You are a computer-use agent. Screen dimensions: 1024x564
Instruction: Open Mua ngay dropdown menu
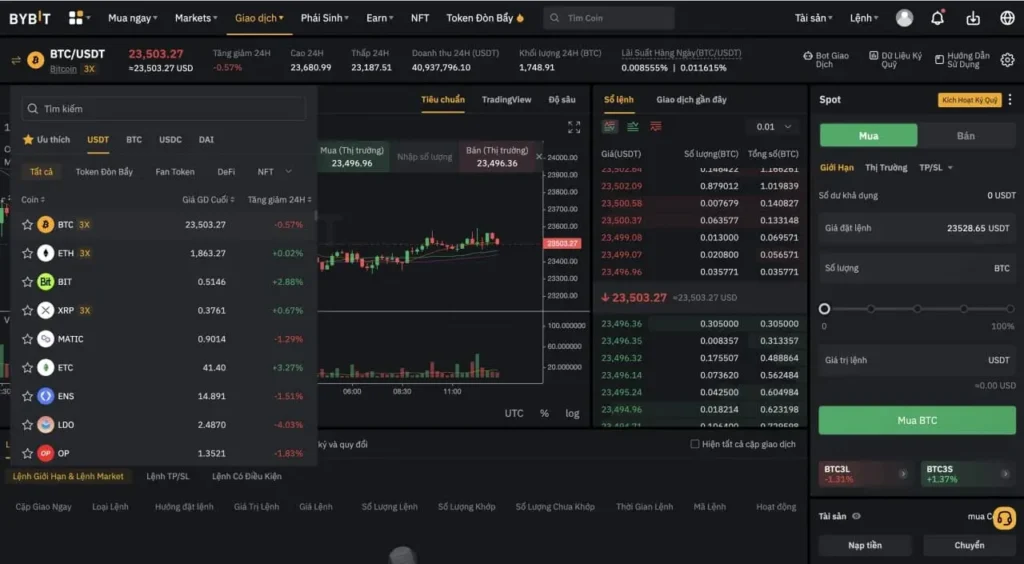[x=133, y=18]
